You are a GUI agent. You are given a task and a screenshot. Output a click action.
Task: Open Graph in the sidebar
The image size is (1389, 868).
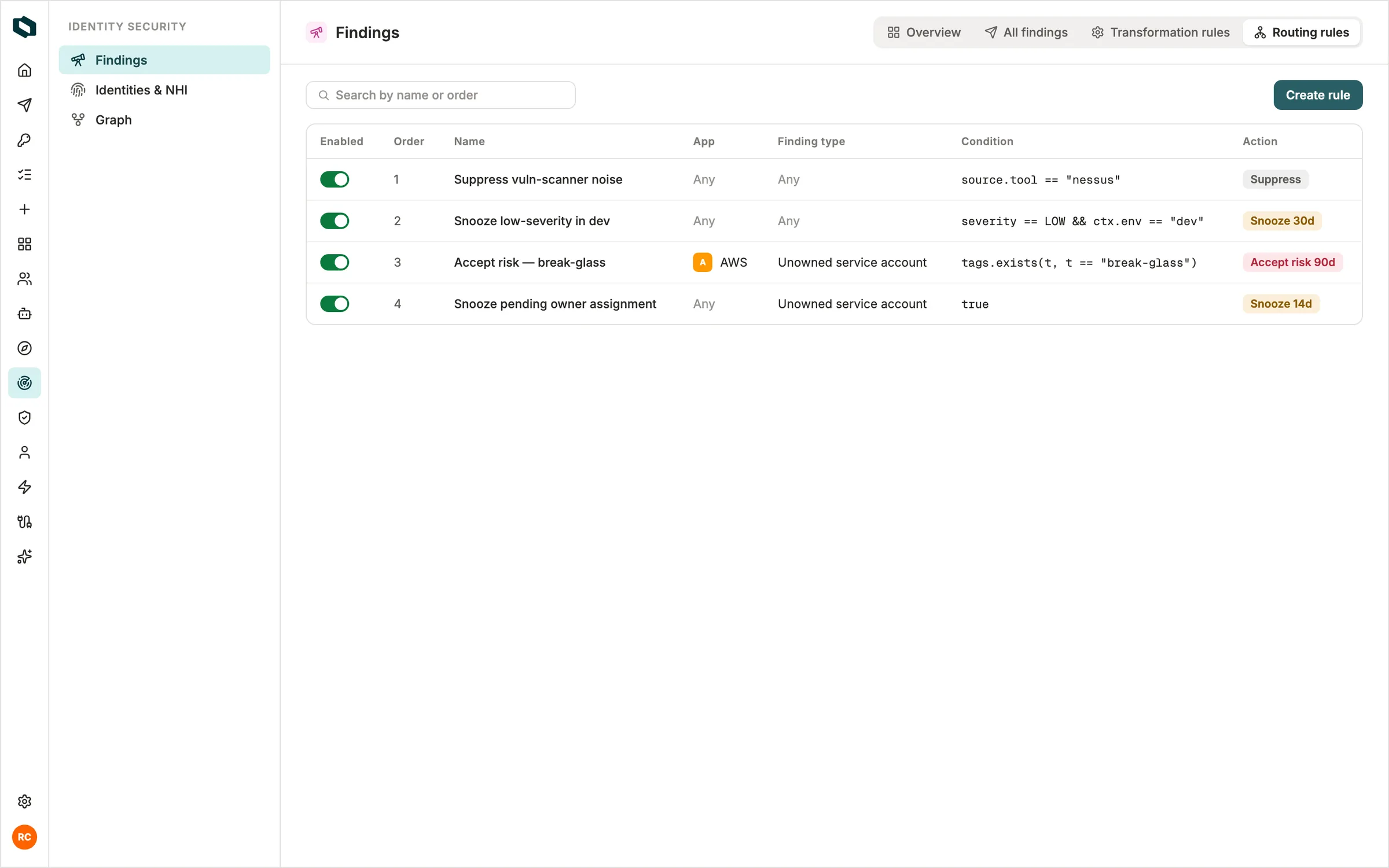164,120
